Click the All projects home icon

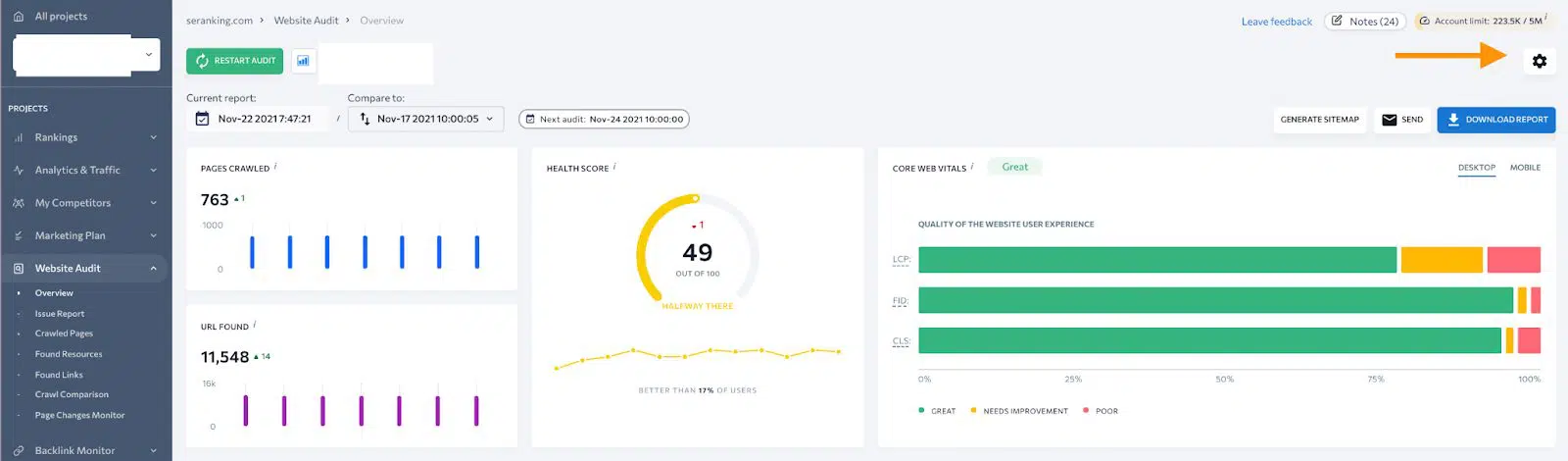click(x=18, y=17)
